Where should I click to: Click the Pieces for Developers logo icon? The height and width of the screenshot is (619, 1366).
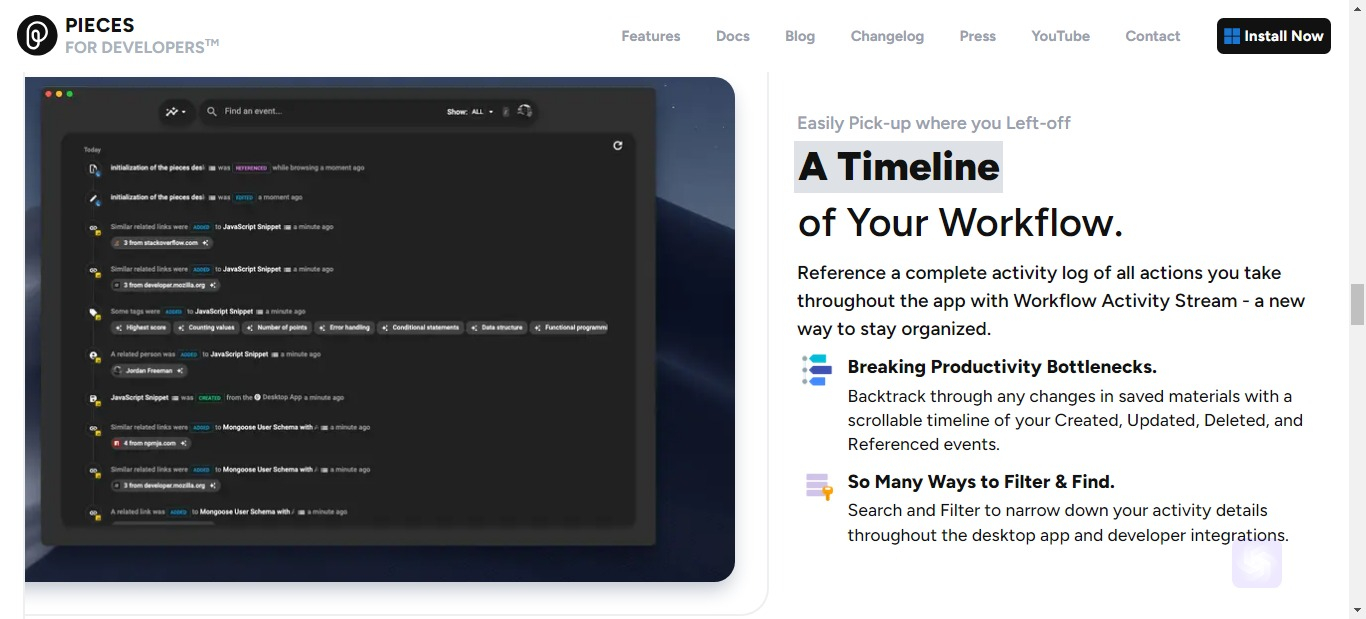point(37,36)
